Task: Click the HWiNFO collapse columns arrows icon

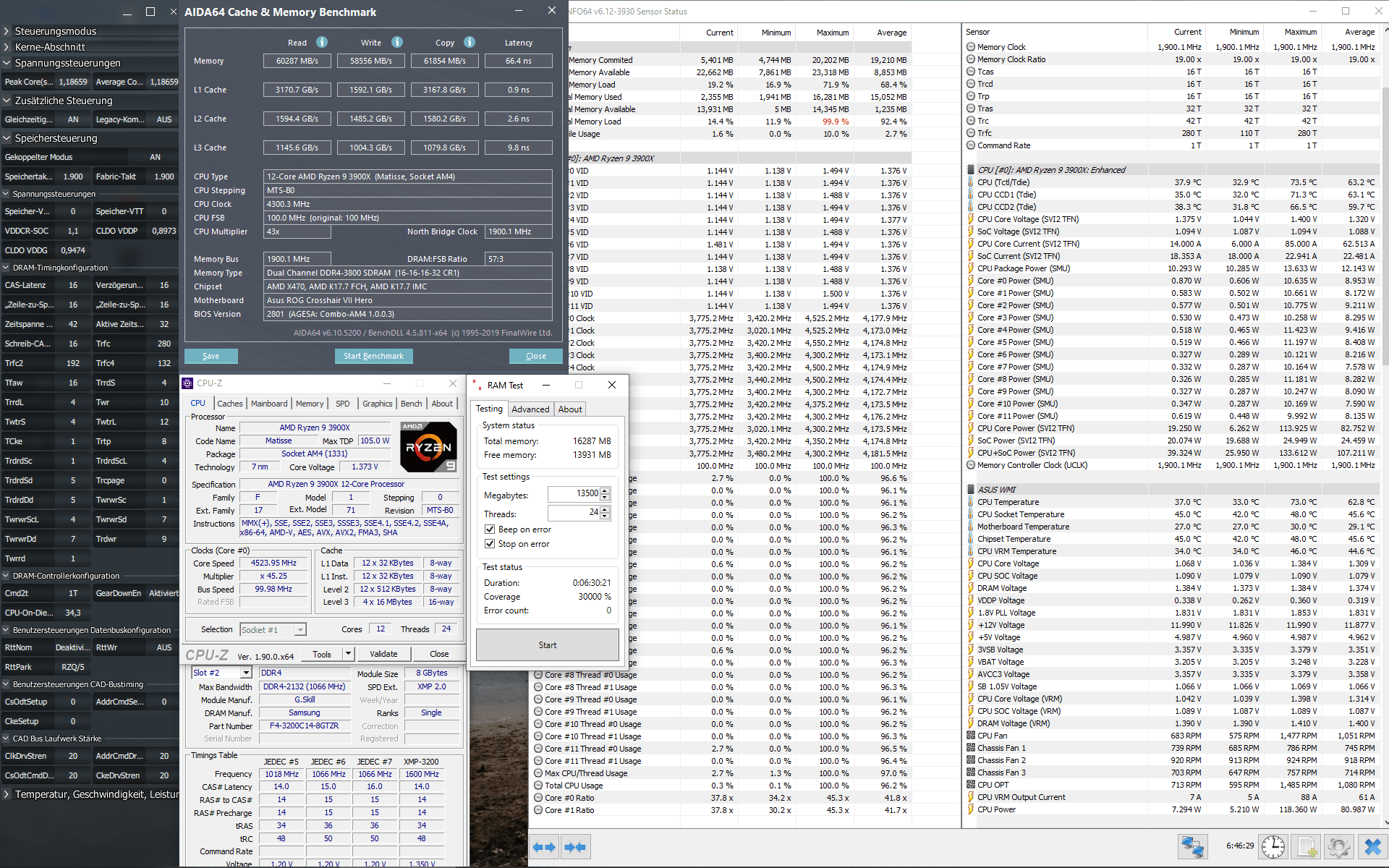Action: (575, 847)
